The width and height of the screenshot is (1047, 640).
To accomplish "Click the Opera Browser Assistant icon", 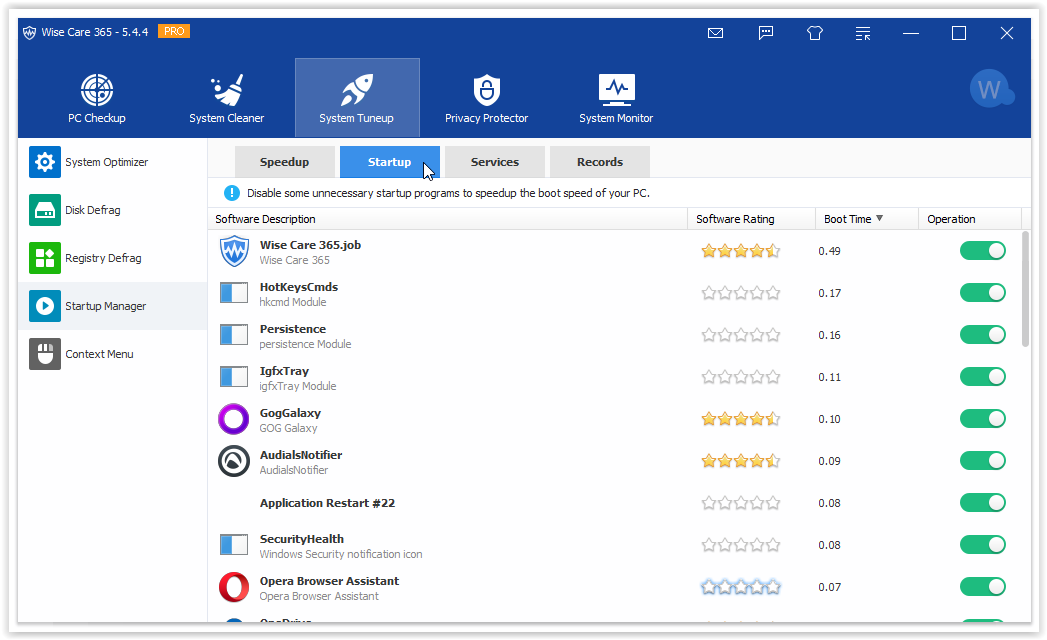I will coord(234,587).
